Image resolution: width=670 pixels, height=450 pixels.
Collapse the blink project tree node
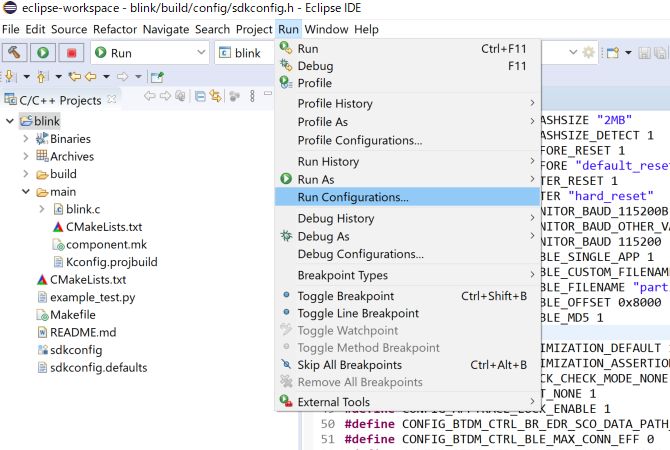pyautogui.click(x=10, y=121)
